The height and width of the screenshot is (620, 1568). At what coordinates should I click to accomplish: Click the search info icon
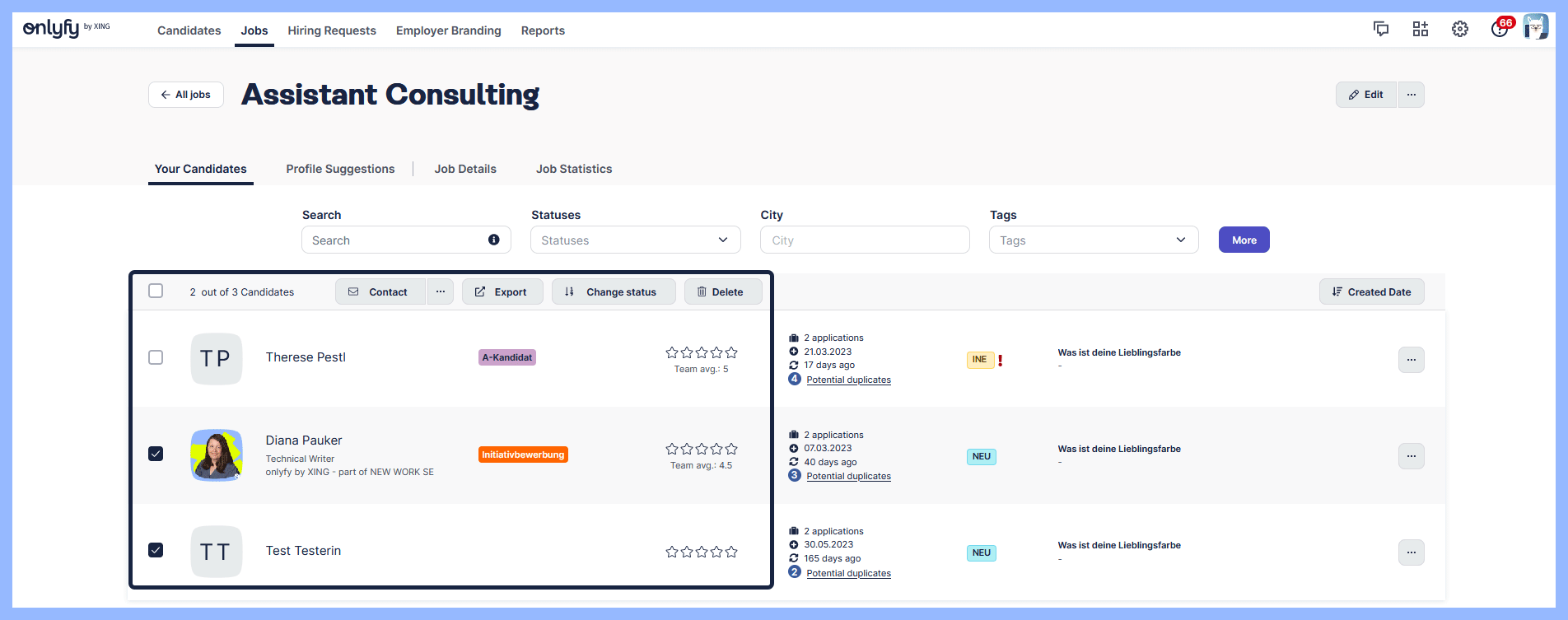494,240
